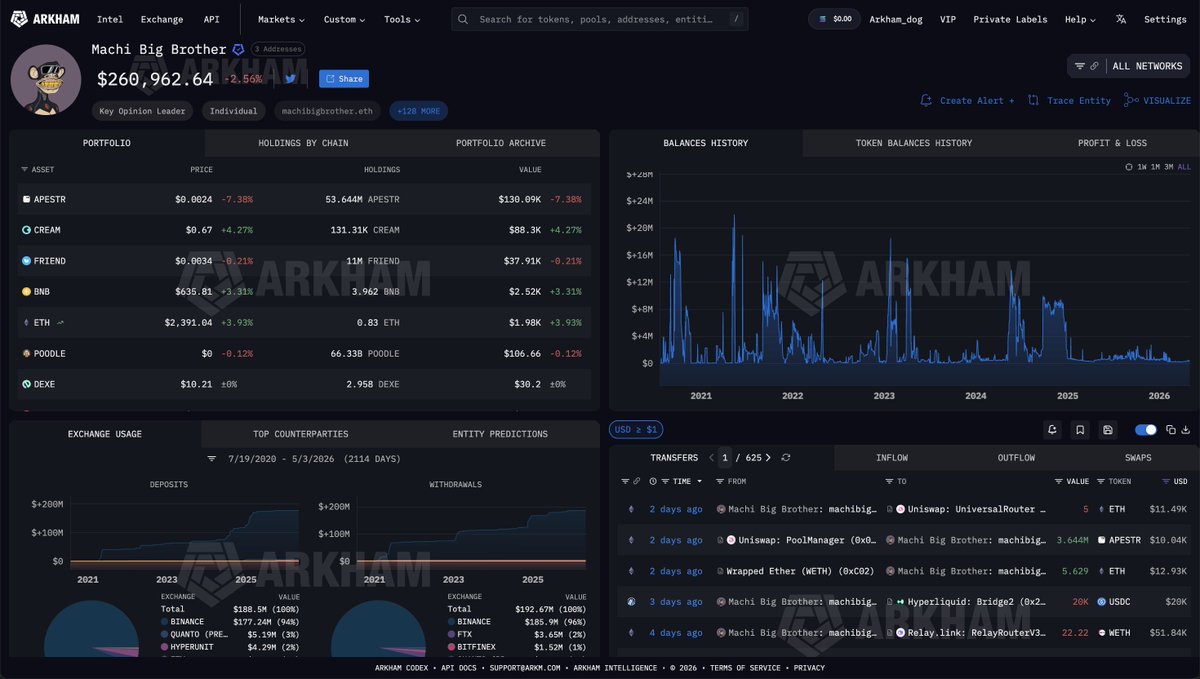The height and width of the screenshot is (679, 1200).
Task: Switch to the HOLDINGS BY CHAIN tab
Action: pyautogui.click(x=303, y=143)
